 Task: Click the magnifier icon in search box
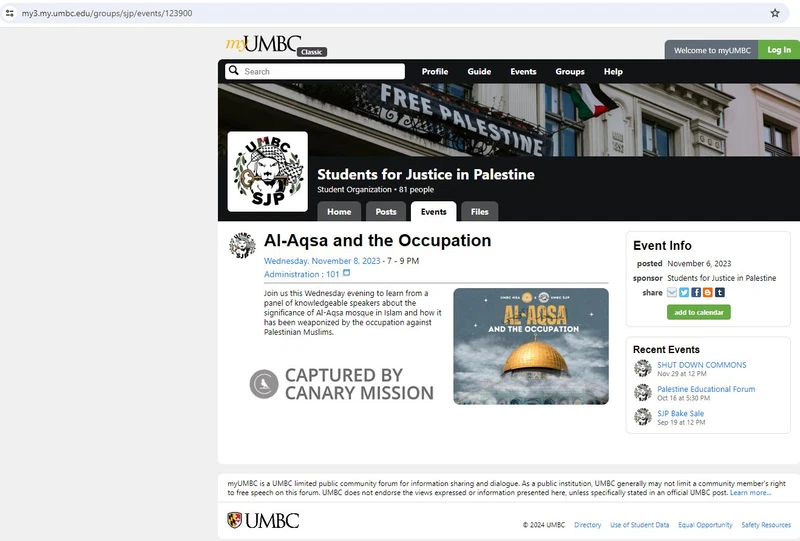click(233, 72)
